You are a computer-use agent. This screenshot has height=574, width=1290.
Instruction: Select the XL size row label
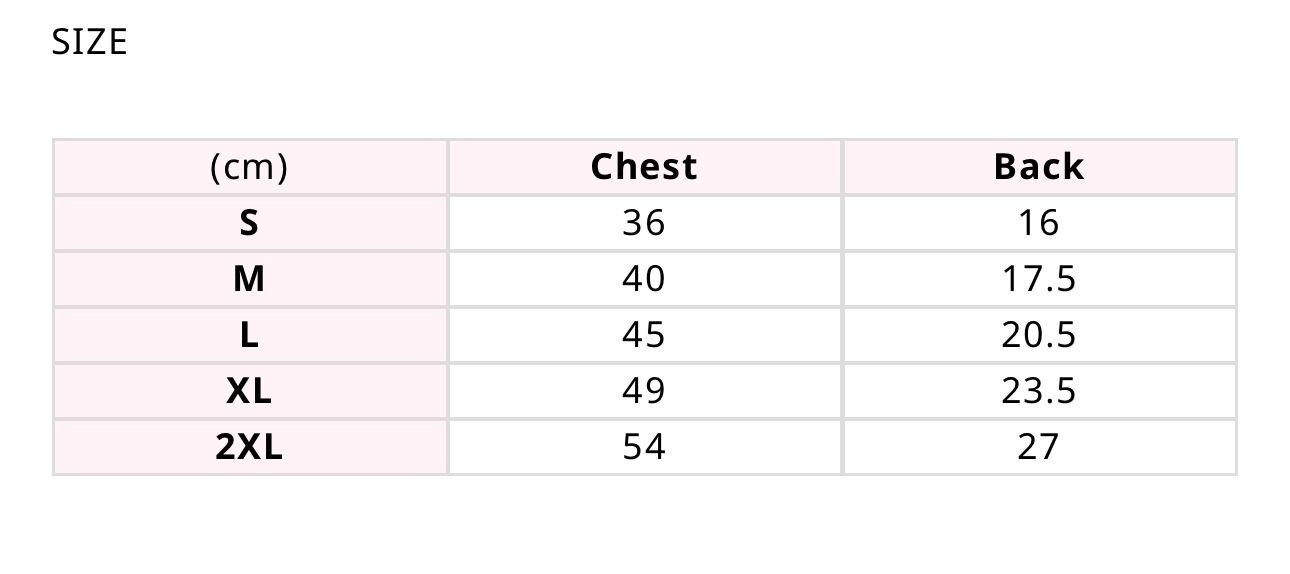point(249,391)
